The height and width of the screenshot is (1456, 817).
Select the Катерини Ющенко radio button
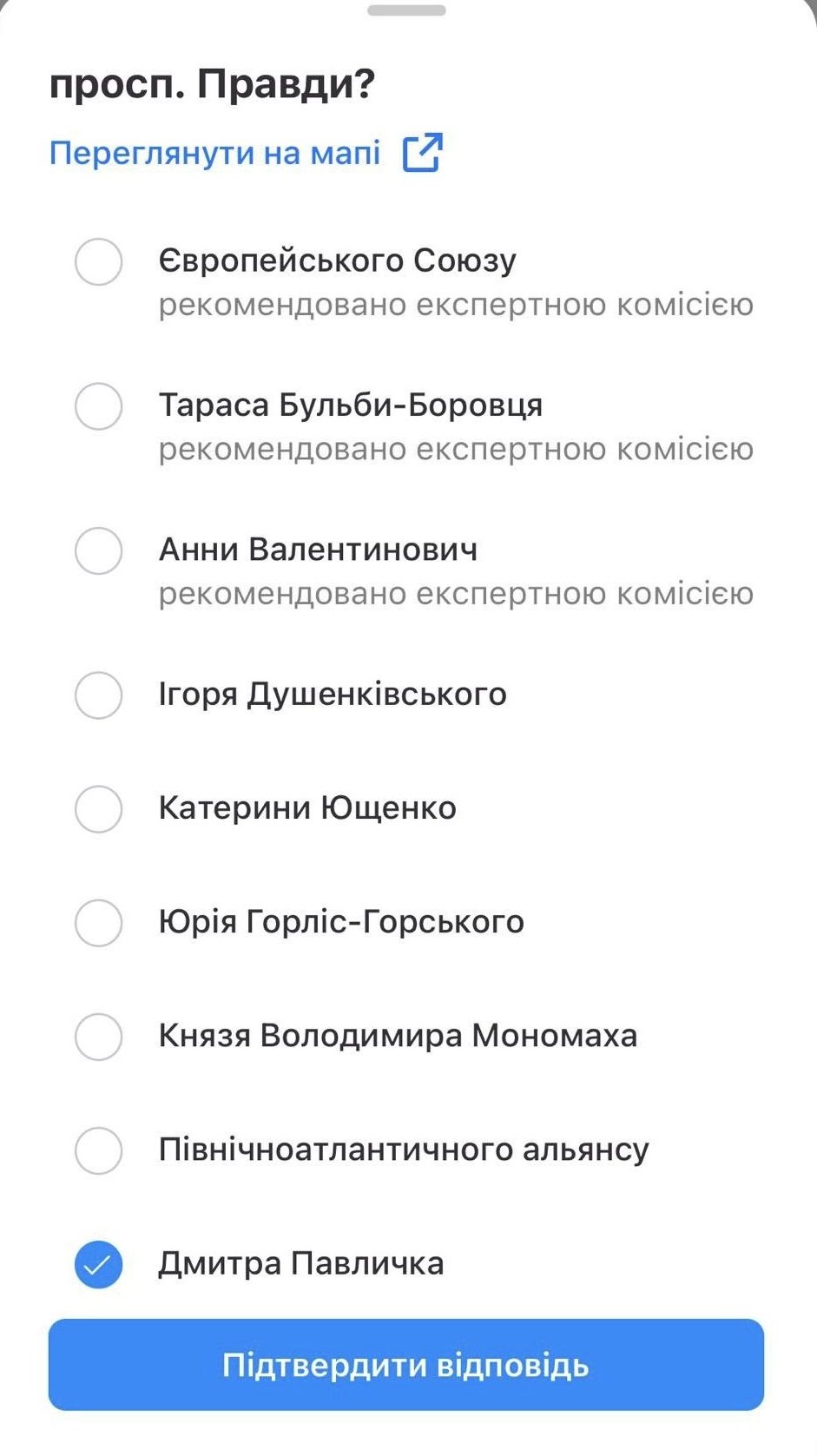[98, 808]
